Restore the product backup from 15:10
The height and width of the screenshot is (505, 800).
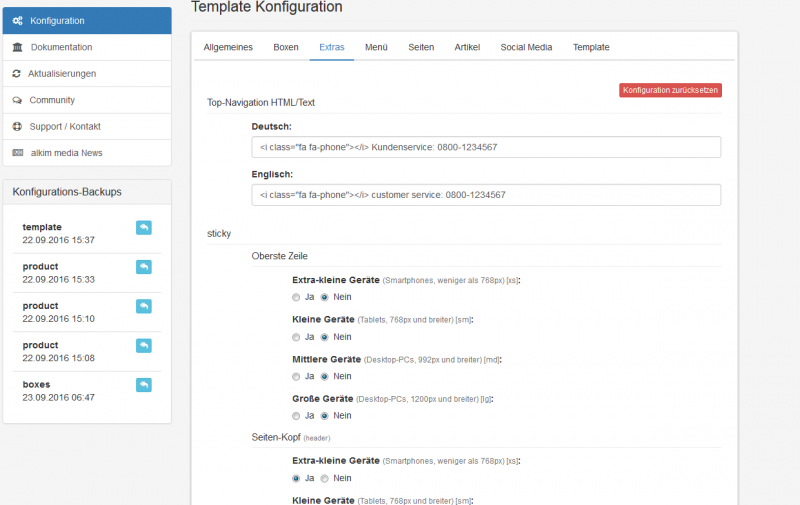coord(144,306)
